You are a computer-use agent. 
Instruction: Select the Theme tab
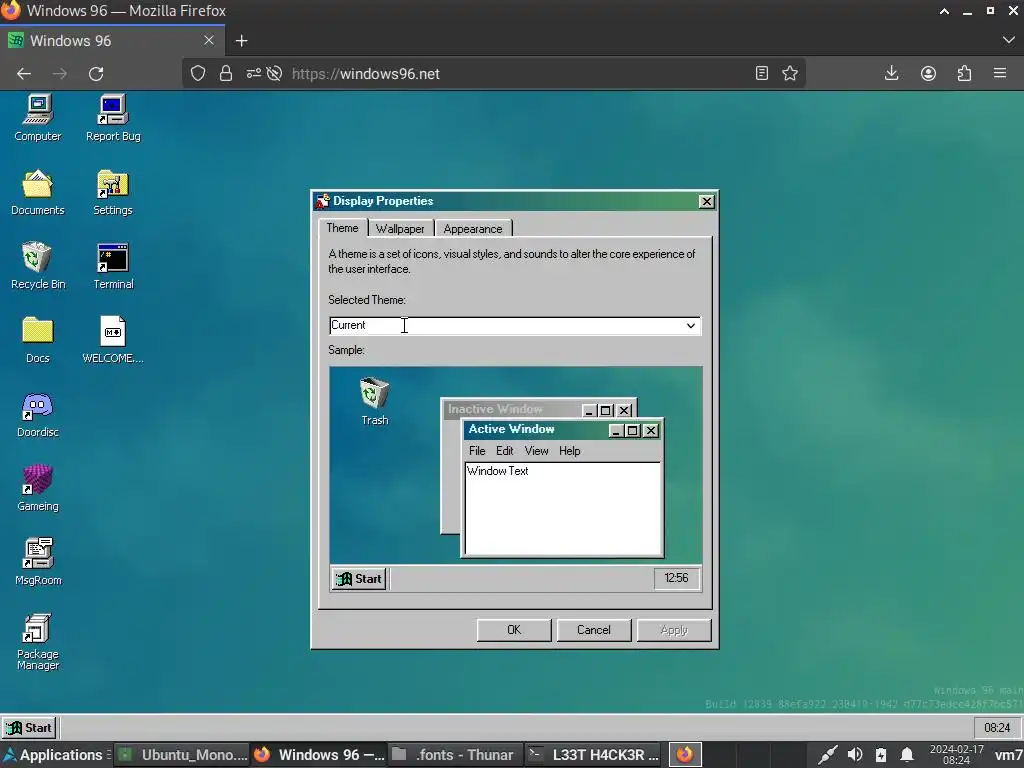pyautogui.click(x=342, y=228)
